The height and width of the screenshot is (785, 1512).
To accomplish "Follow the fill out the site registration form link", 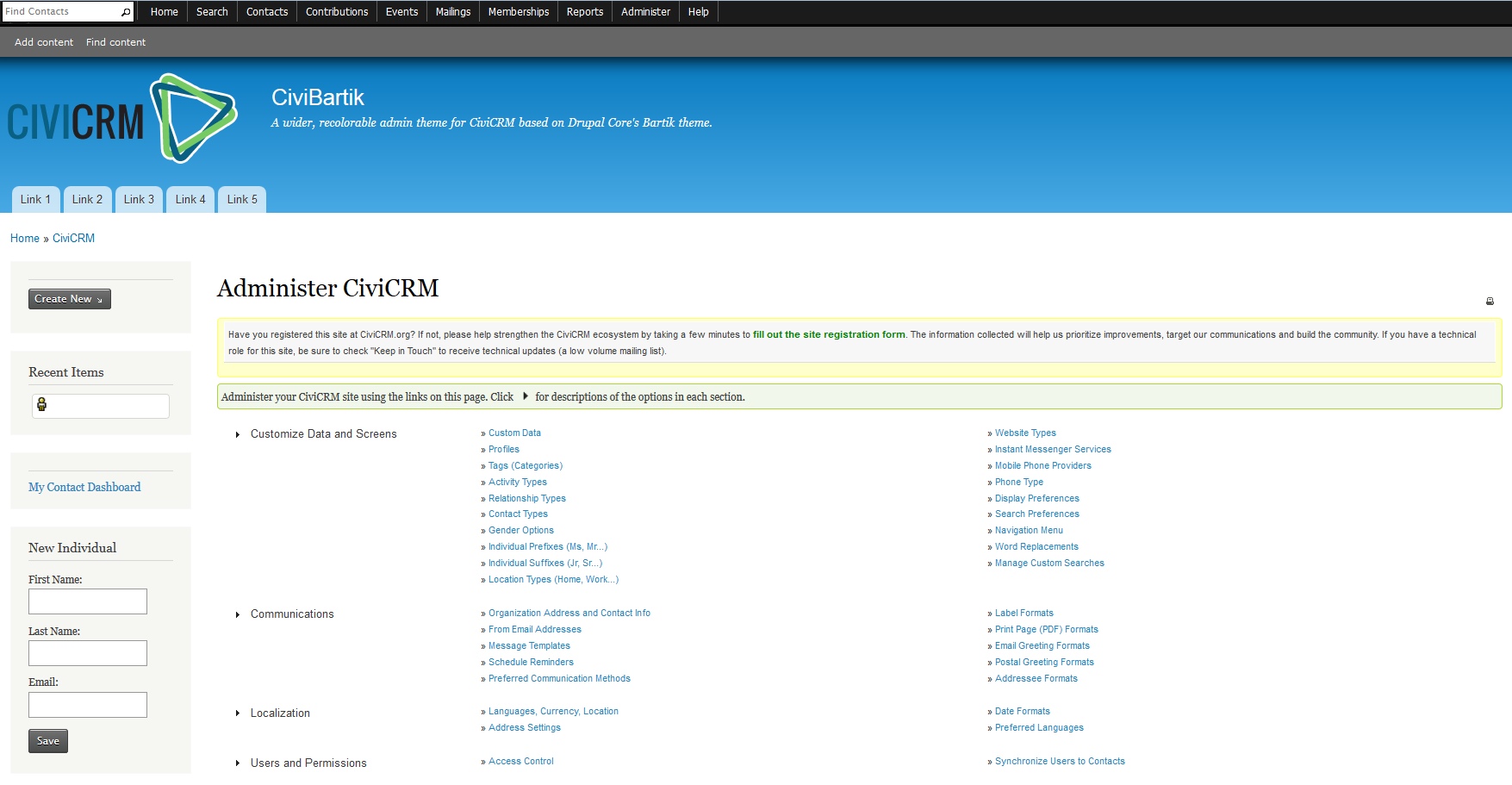I will coord(829,335).
